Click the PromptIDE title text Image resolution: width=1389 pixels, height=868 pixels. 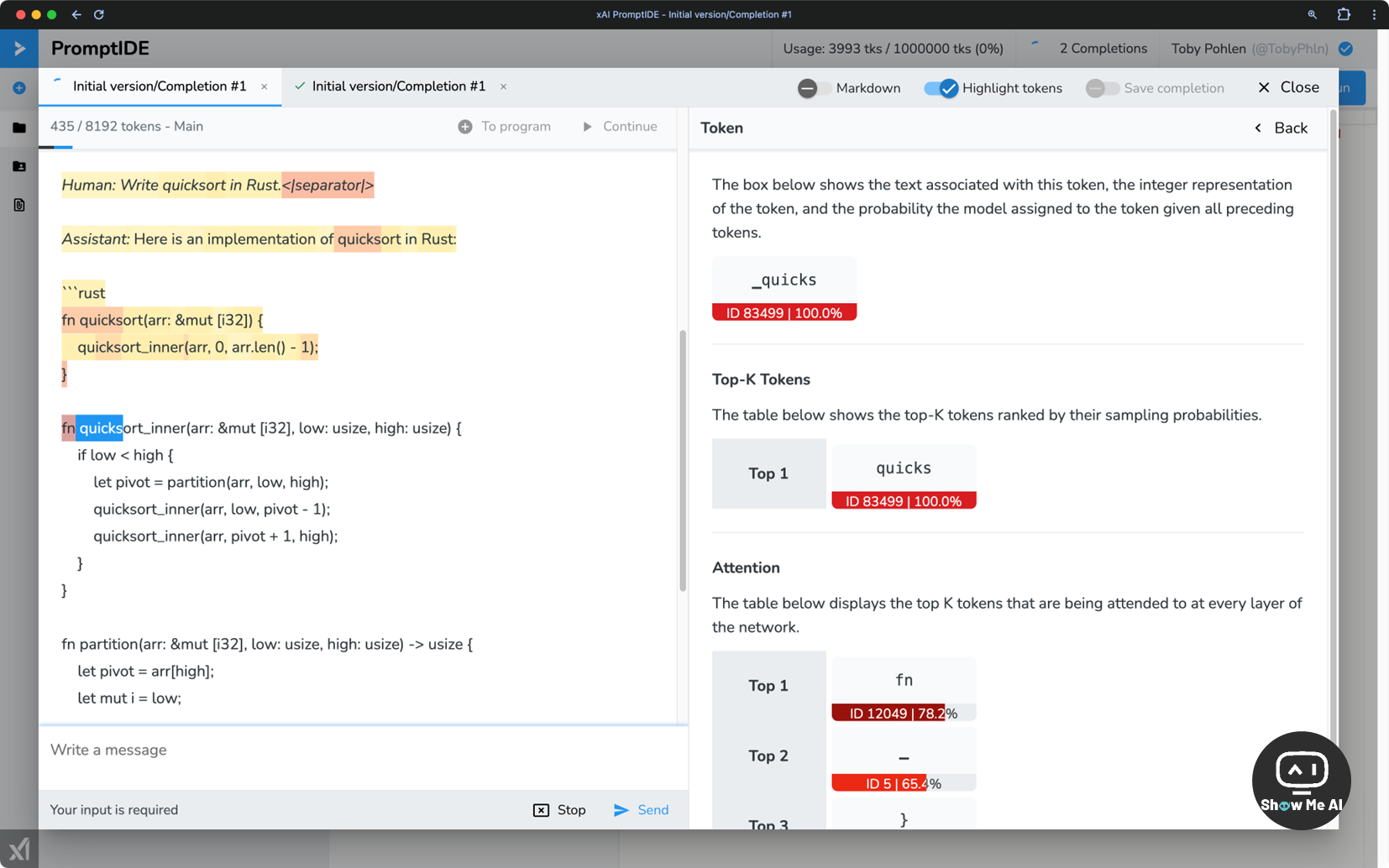pyautogui.click(x=100, y=49)
